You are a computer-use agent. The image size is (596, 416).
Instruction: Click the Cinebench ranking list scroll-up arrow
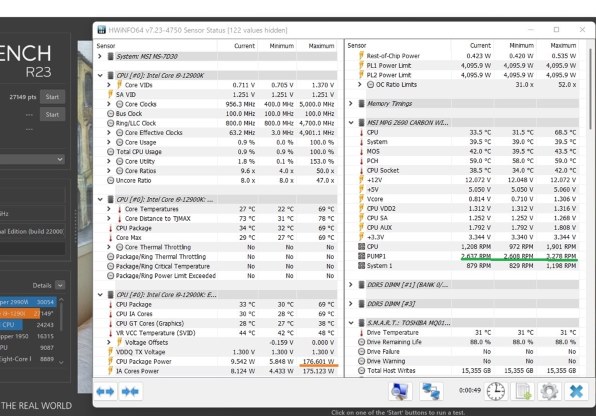coord(61,300)
